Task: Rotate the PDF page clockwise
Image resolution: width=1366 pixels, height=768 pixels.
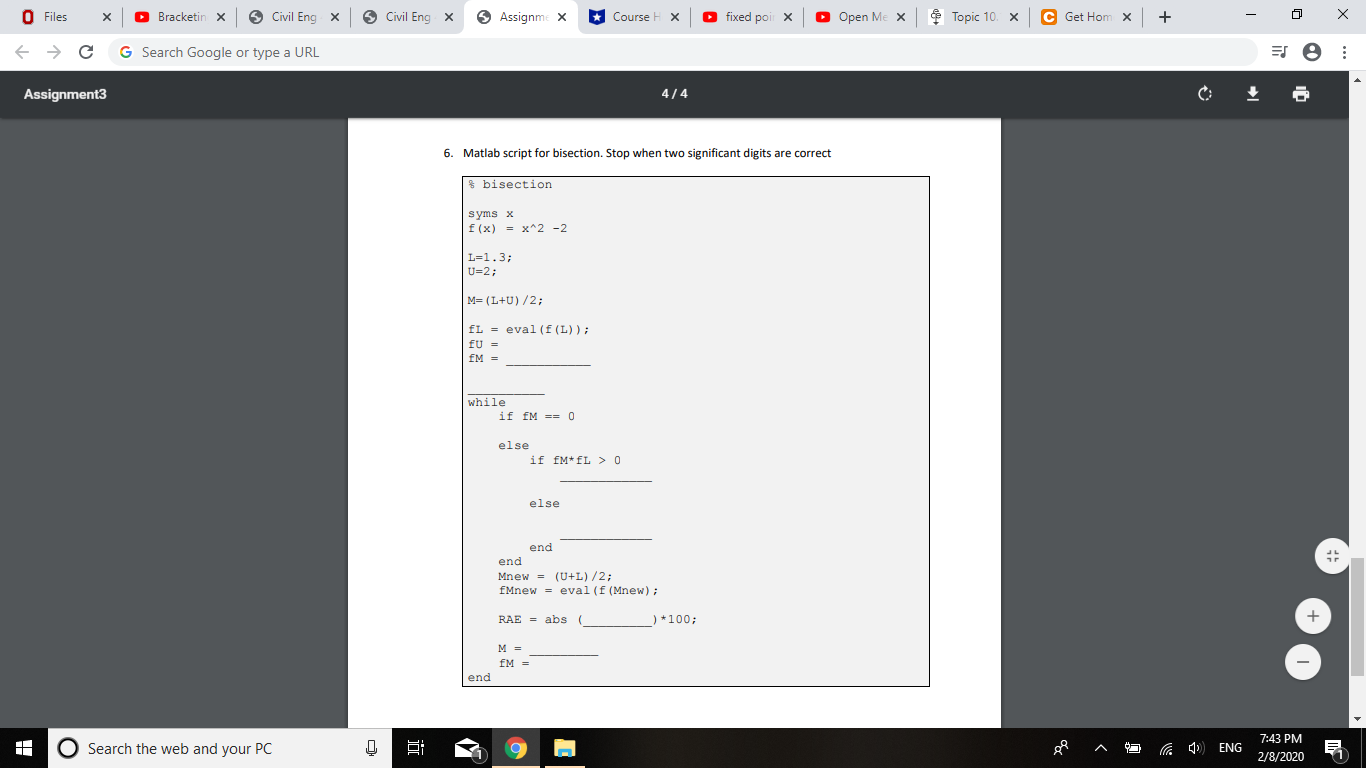Action: 1204,93
